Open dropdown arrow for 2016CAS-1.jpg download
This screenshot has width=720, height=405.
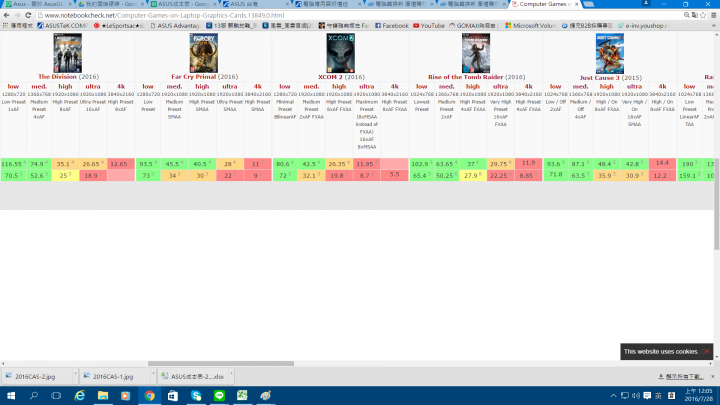tap(153, 375)
